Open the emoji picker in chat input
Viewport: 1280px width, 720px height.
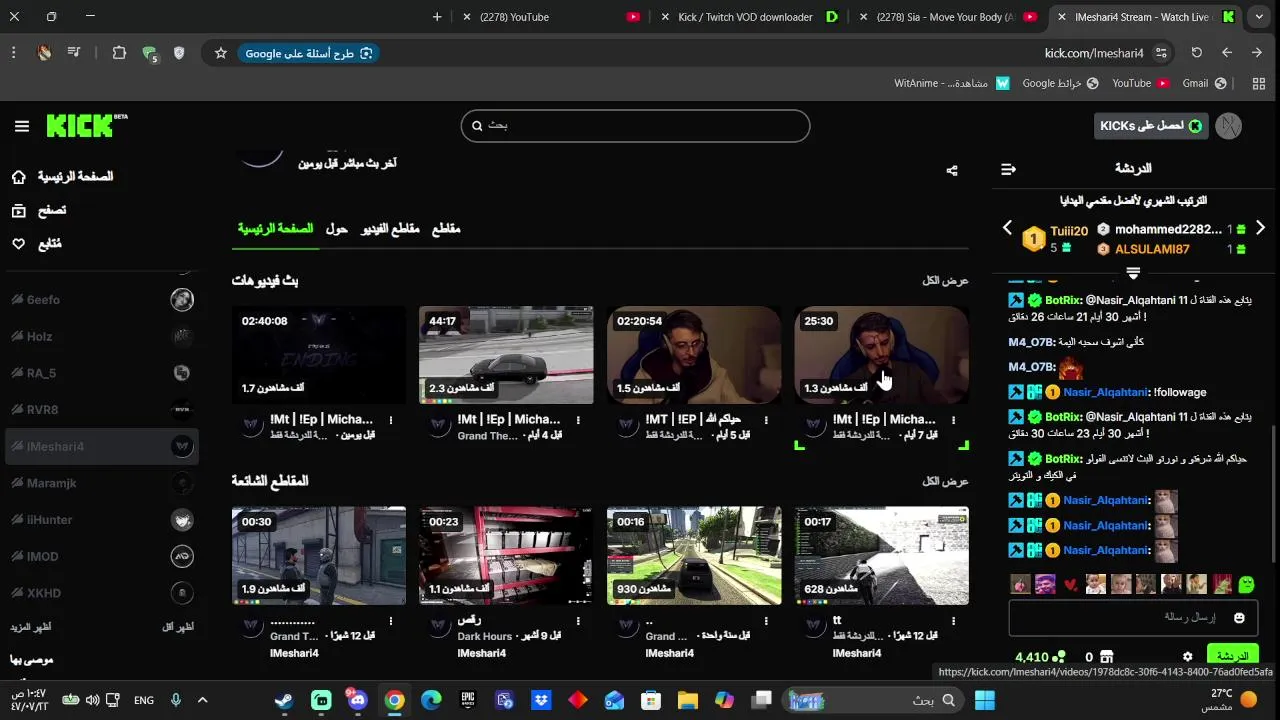pos(1239,618)
